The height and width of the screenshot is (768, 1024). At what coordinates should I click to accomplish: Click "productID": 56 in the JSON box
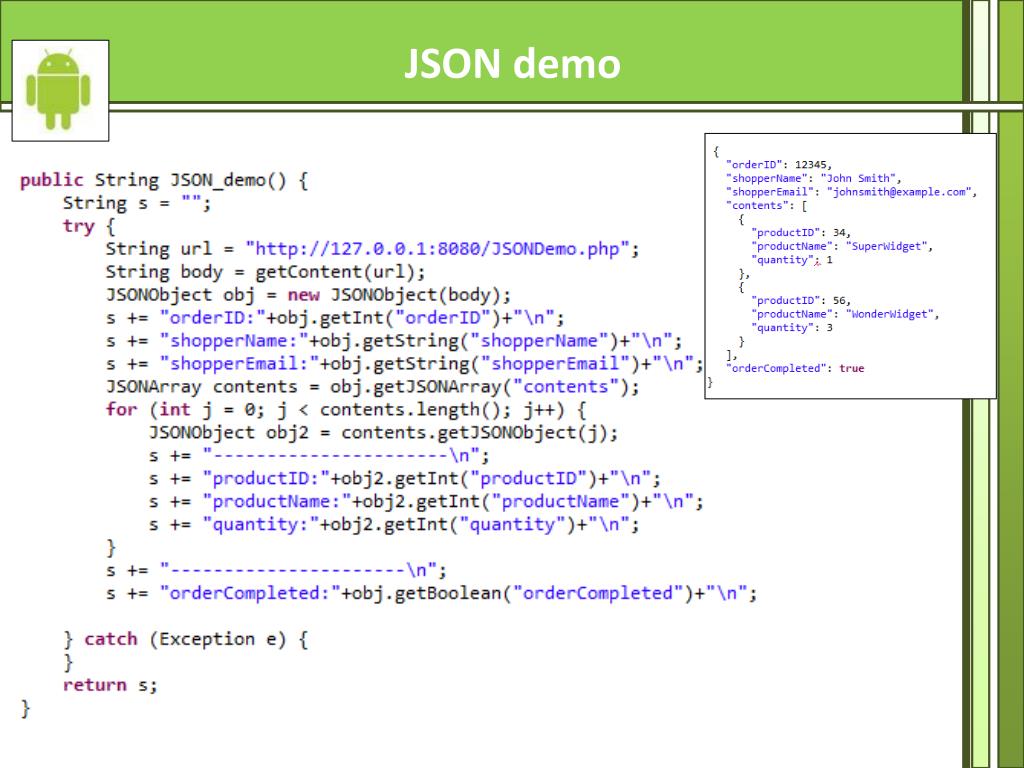point(801,300)
